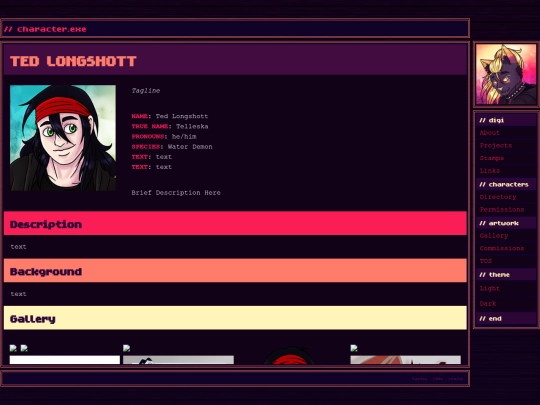Open the artwork Gallery sidebar link
Image resolution: width=540 pixels, height=405 pixels.
(494, 236)
